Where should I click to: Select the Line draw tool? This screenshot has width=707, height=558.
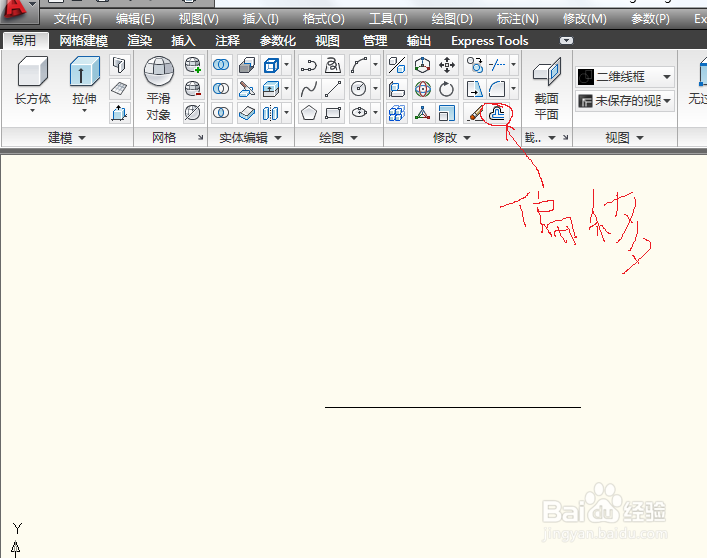pos(333,89)
